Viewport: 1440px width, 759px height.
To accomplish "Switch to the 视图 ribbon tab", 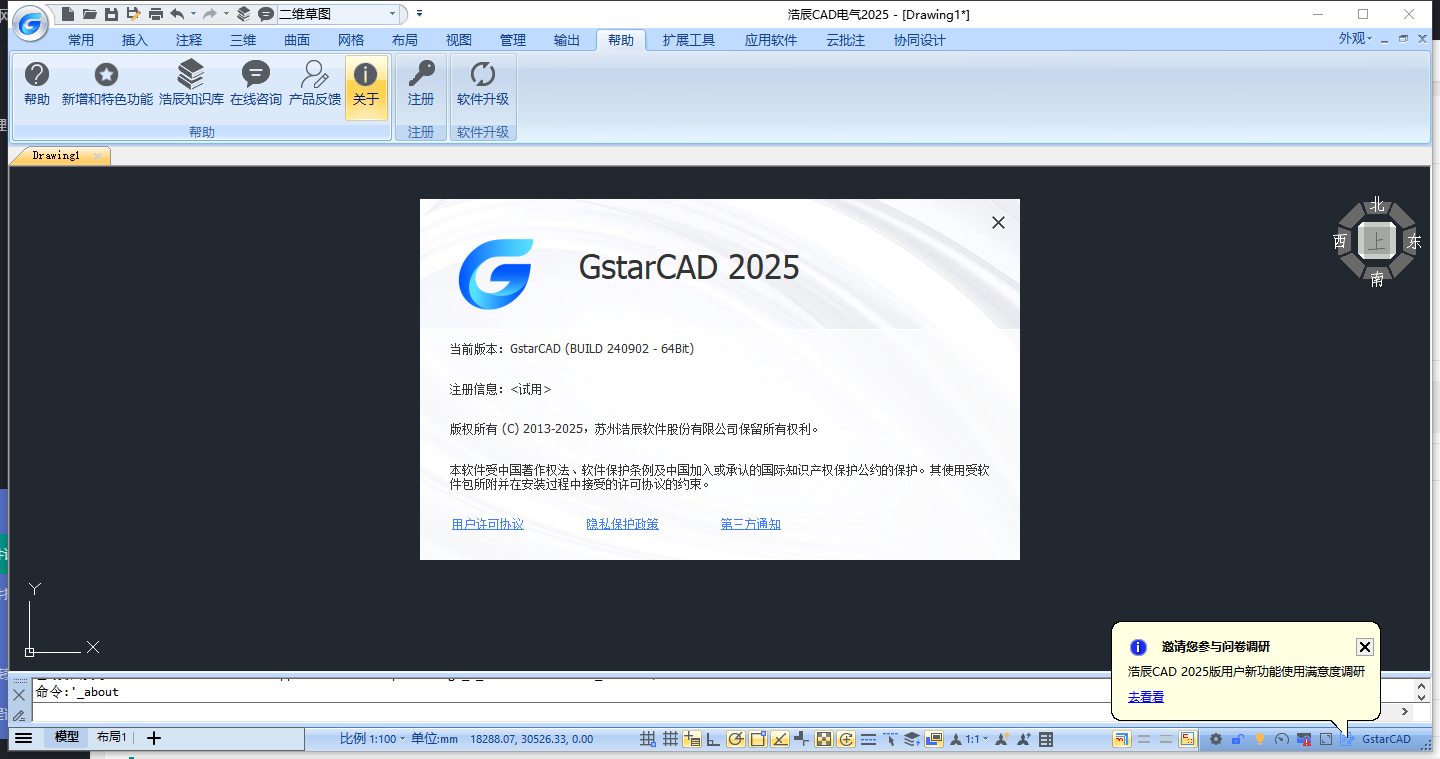I will tap(459, 40).
